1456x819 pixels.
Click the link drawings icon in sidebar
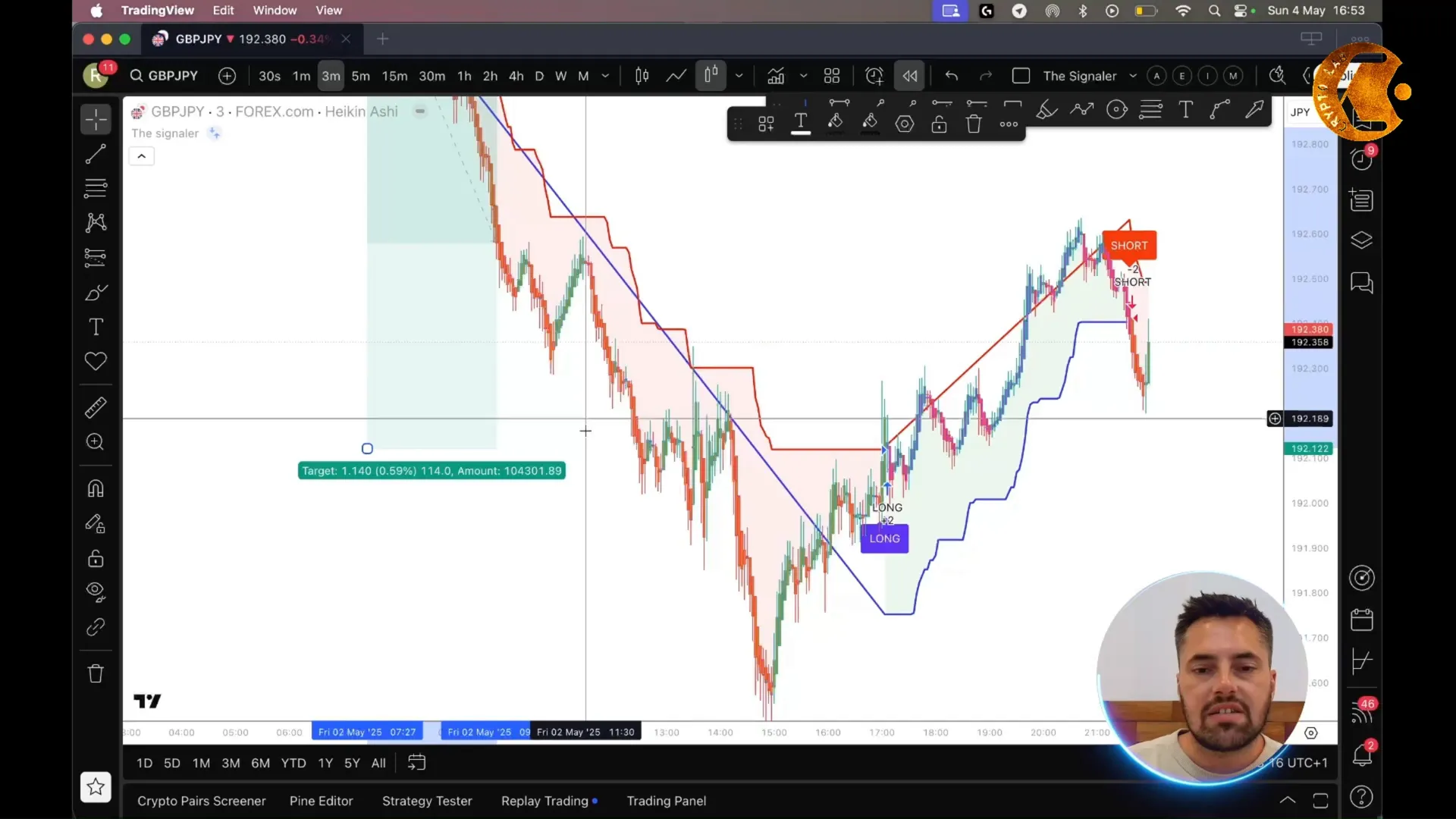click(x=96, y=627)
